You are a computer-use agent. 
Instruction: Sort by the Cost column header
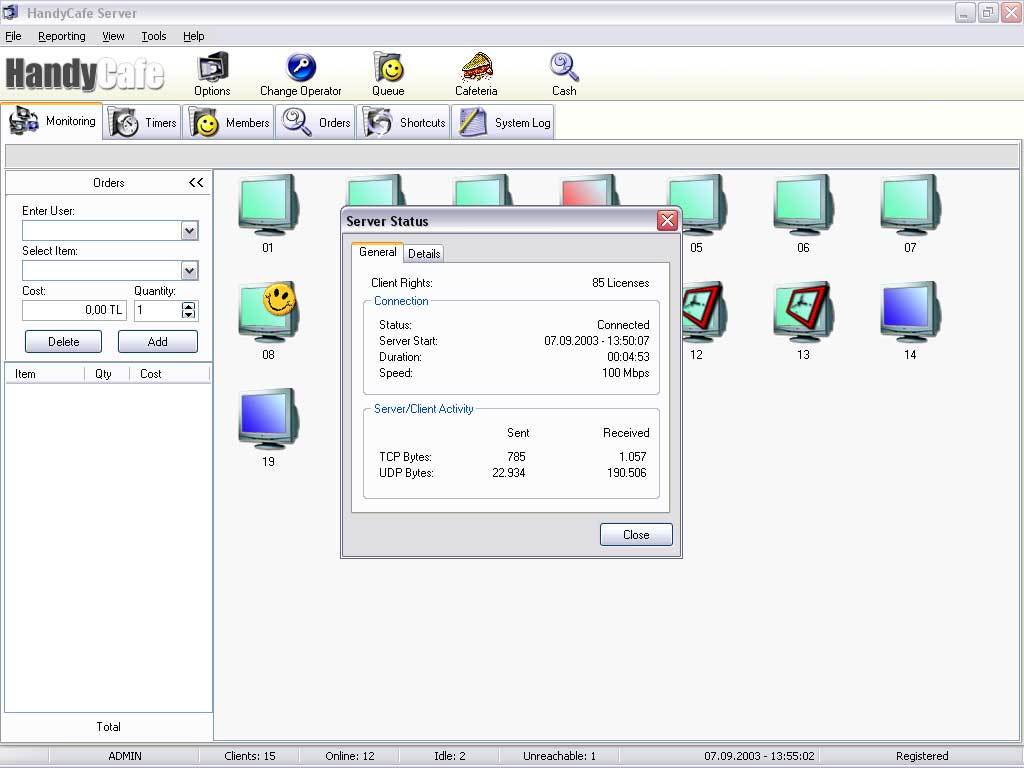170,374
